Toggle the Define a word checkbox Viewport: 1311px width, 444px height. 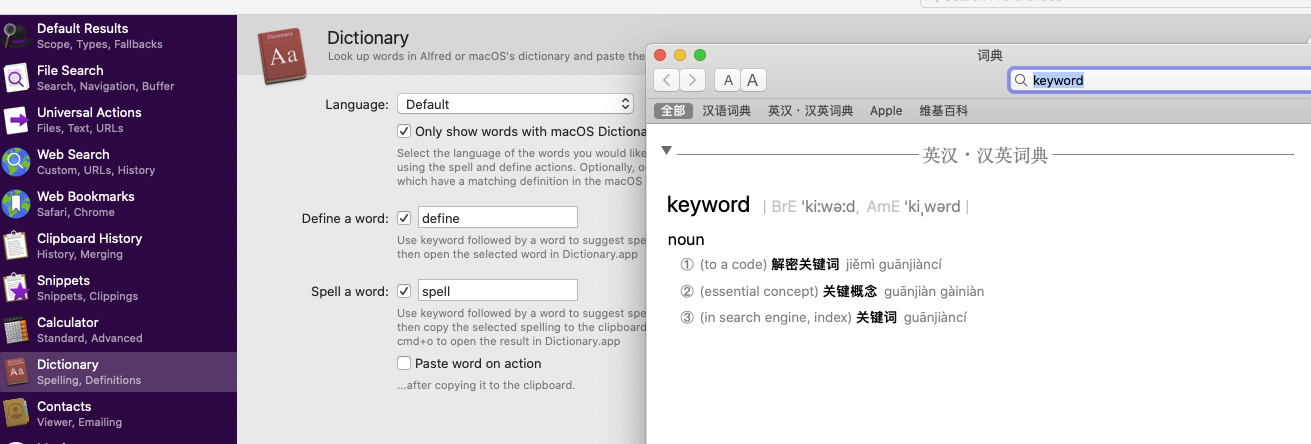pos(404,217)
